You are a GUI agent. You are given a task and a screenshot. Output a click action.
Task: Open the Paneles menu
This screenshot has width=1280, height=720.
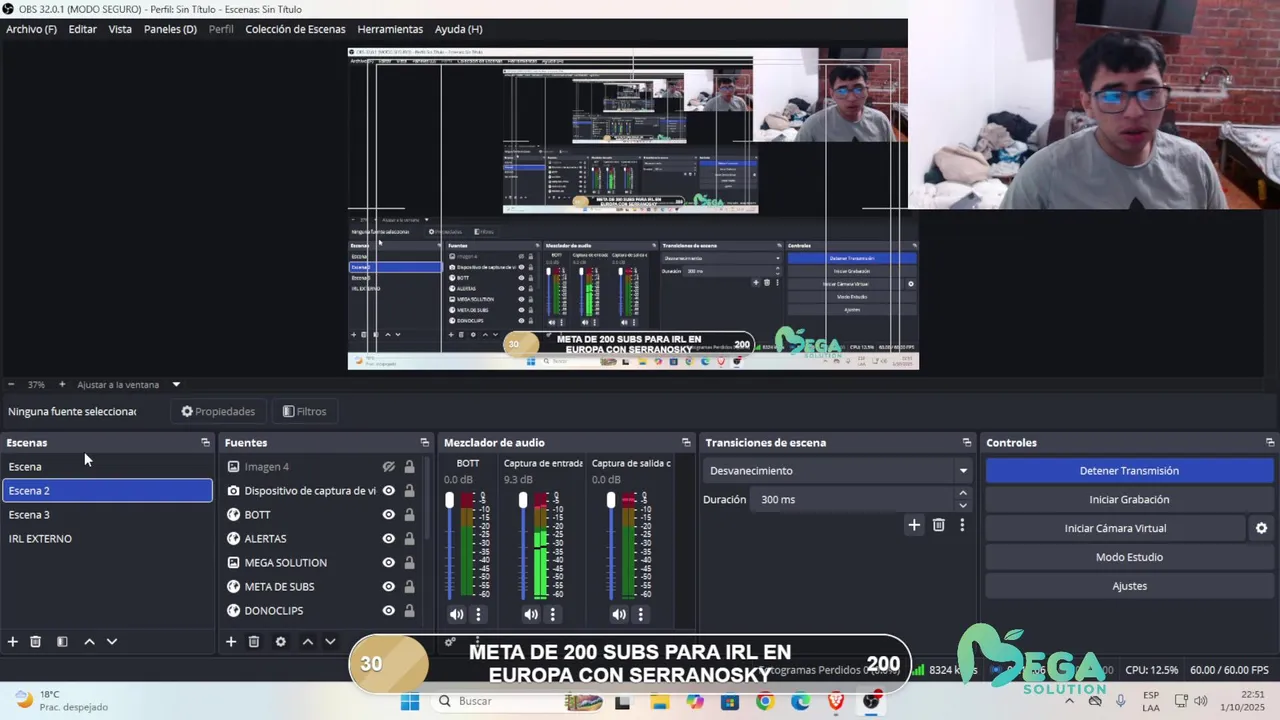pyautogui.click(x=170, y=29)
